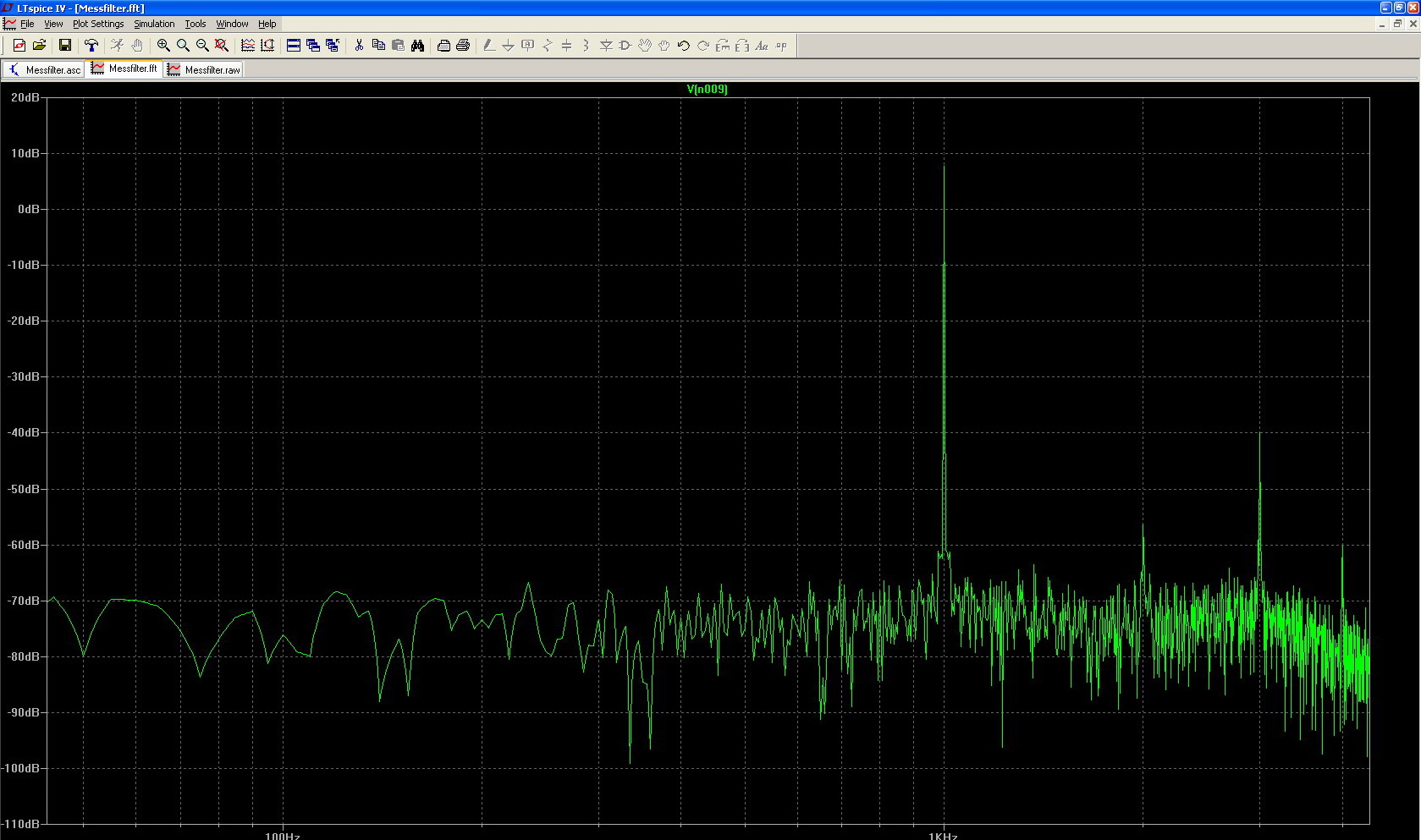The image size is (1421, 840).
Task: Switch to the Messfilter.raw tab
Action: tap(204, 69)
